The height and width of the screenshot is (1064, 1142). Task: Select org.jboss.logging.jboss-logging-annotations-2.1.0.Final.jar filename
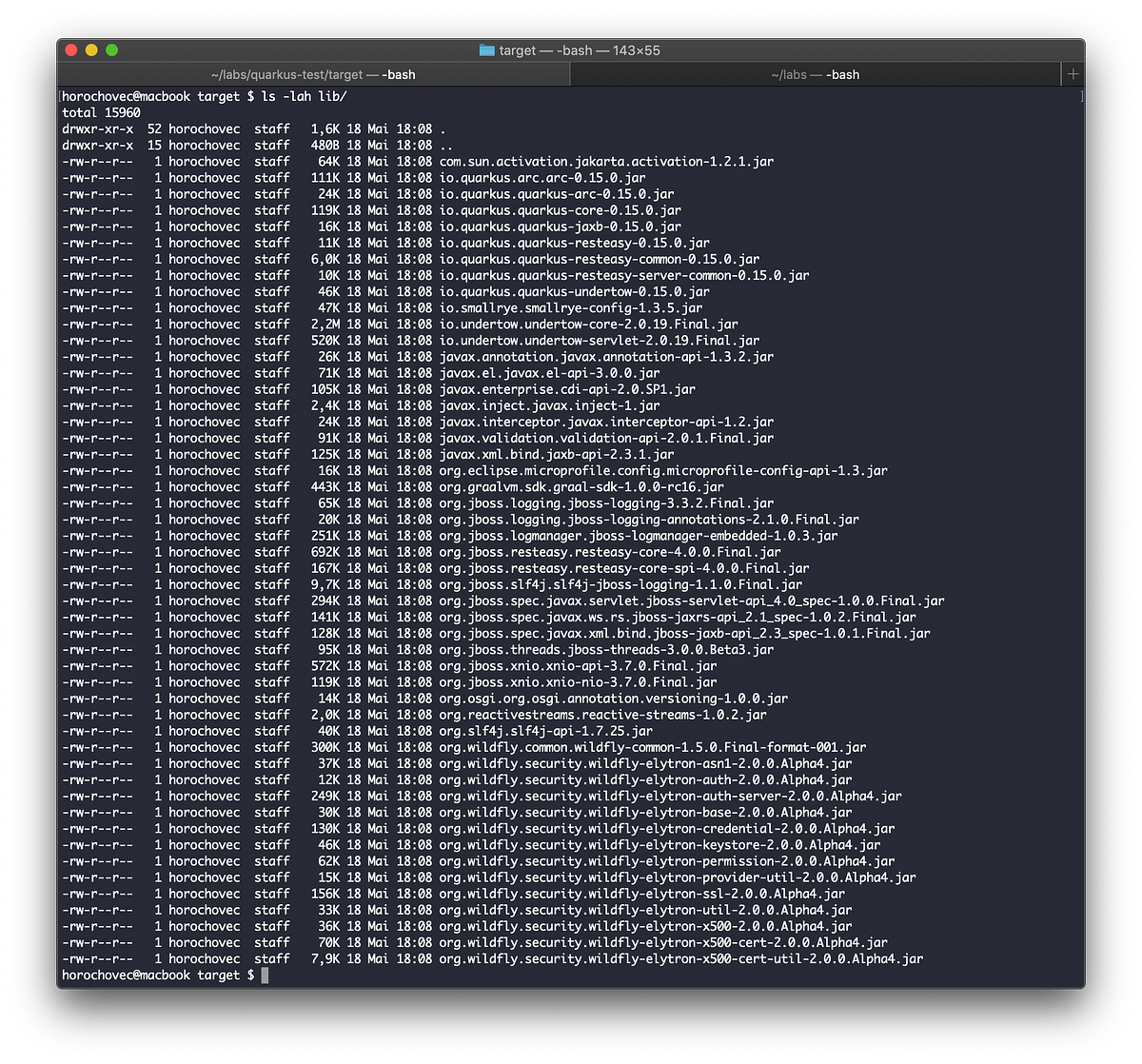coord(649,520)
